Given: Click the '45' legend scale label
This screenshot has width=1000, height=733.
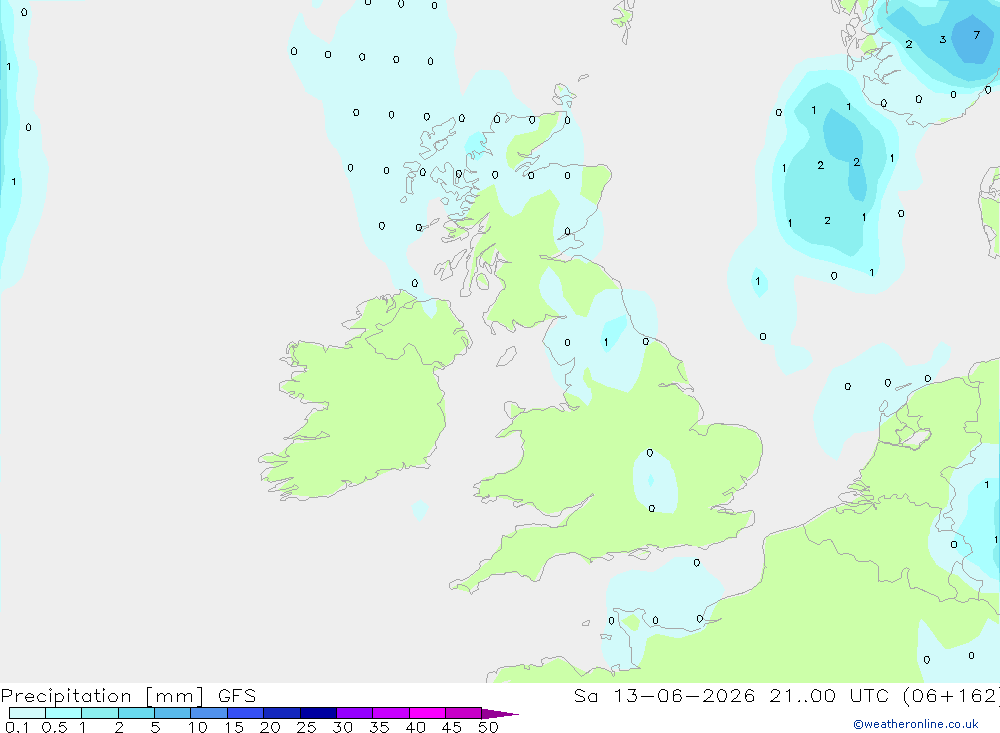Looking at the screenshot, I should coord(452,727).
